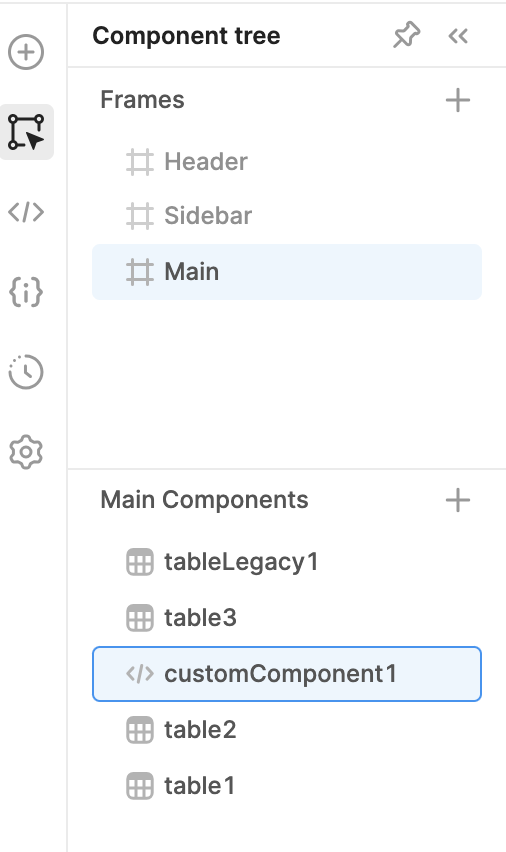Select the customComponent1 item
This screenshot has width=506, height=852.
click(287, 674)
